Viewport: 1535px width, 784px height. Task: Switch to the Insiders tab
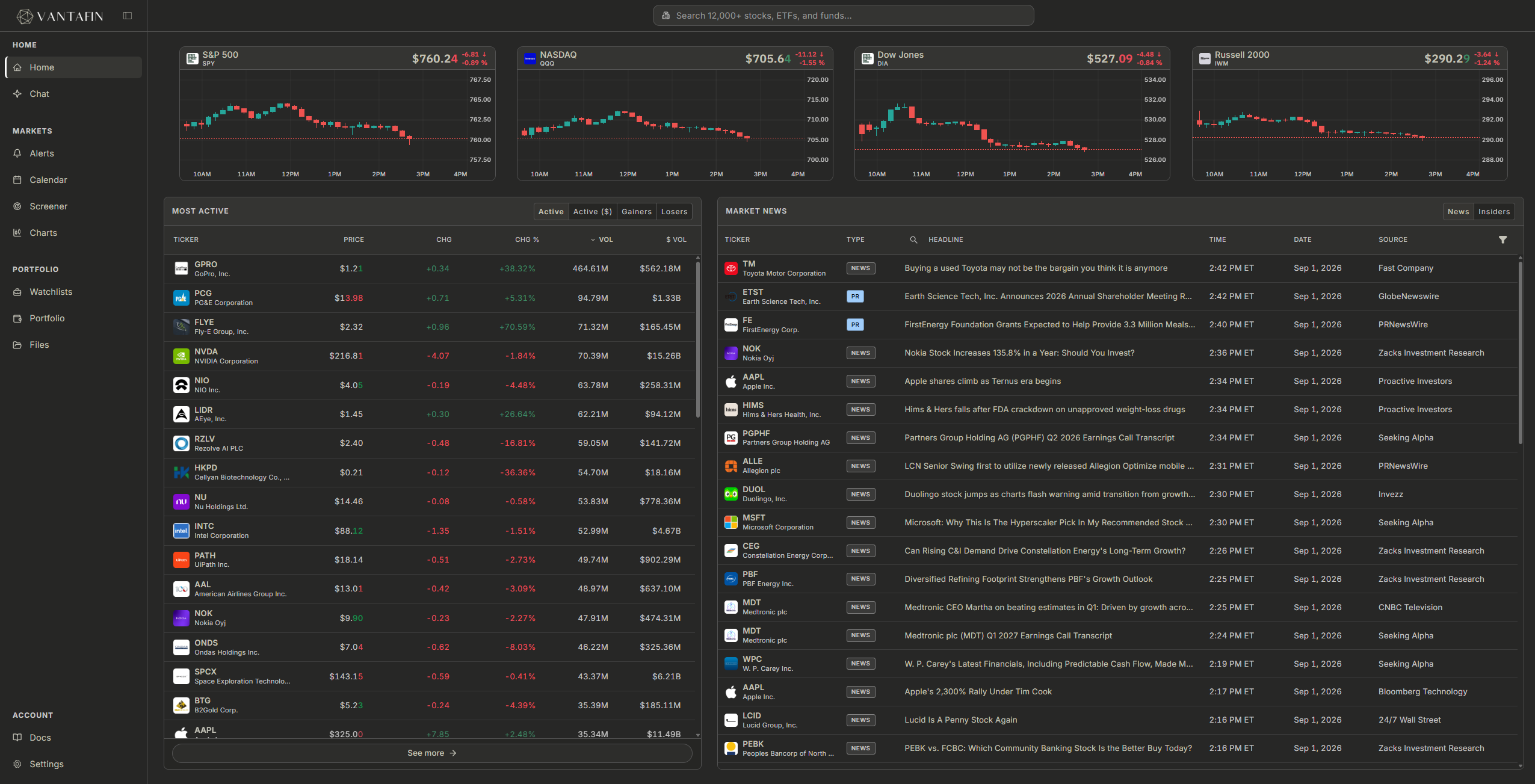(1493, 212)
